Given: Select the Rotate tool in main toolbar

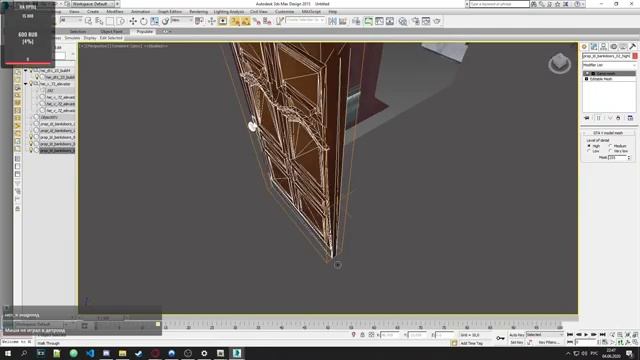Looking at the screenshot, I should click(144, 21).
